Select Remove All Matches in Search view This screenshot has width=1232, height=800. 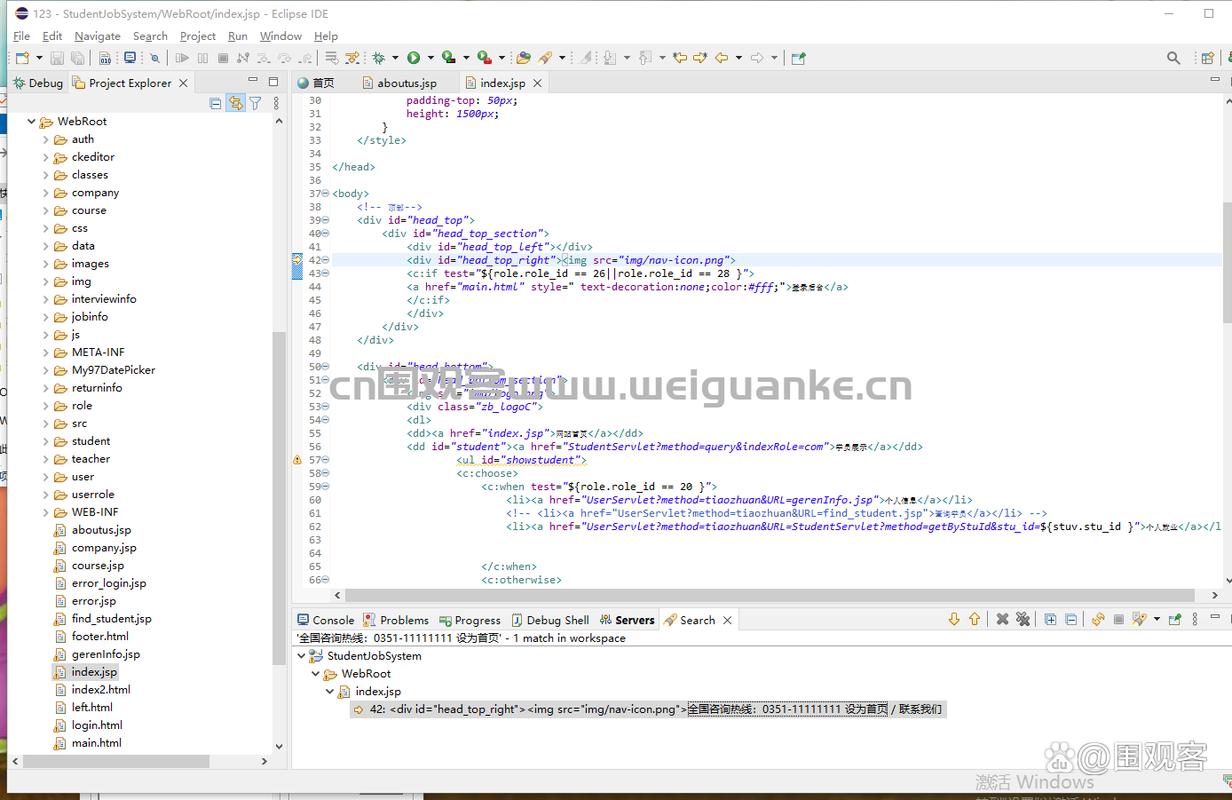(1023, 619)
